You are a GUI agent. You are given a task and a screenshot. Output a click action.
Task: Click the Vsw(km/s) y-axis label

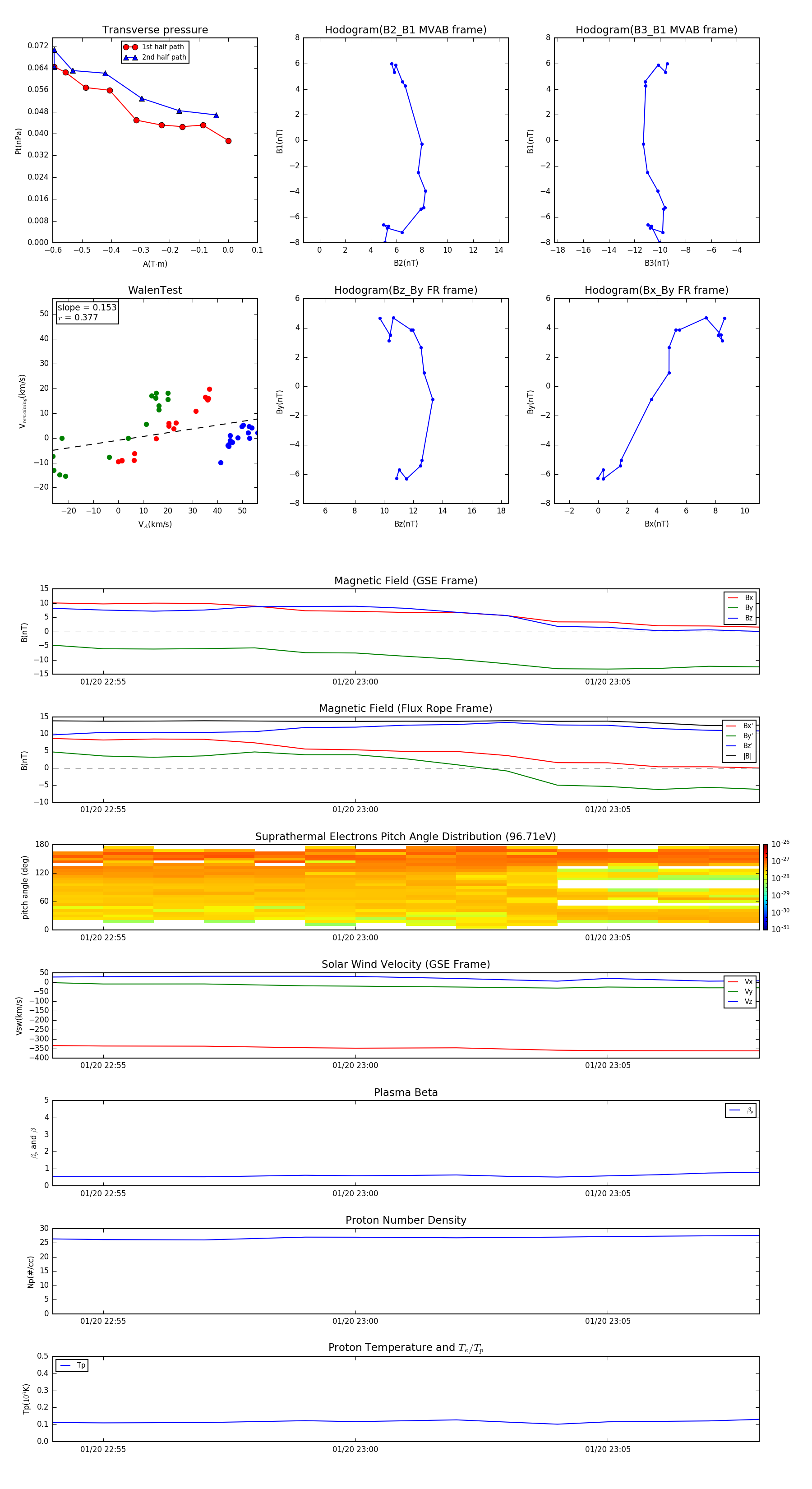pyautogui.click(x=18, y=1016)
